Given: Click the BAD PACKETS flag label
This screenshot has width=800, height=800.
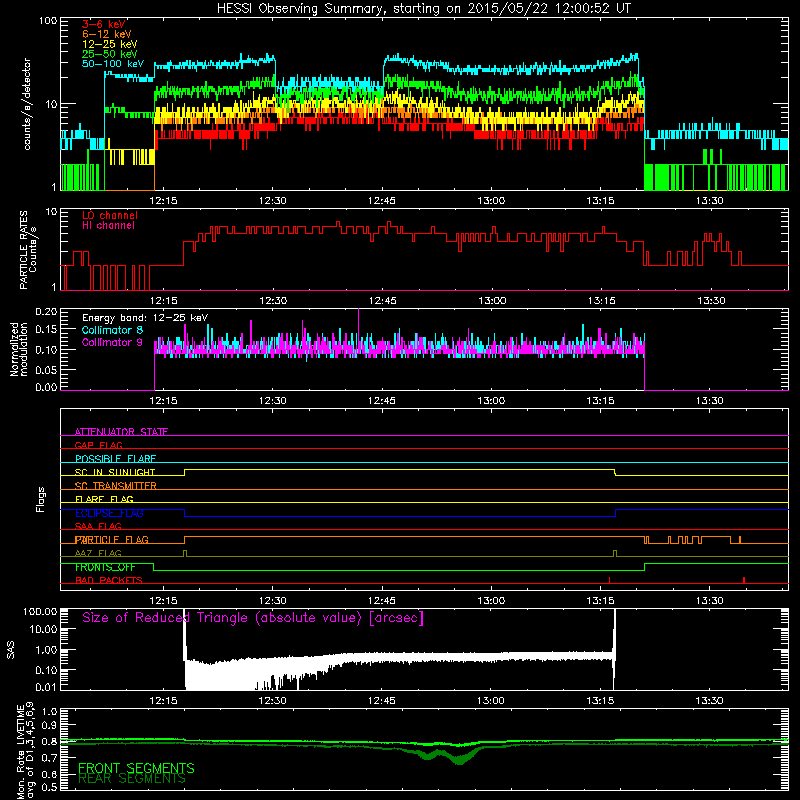Looking at the screenshot, I should pos(109,580).
